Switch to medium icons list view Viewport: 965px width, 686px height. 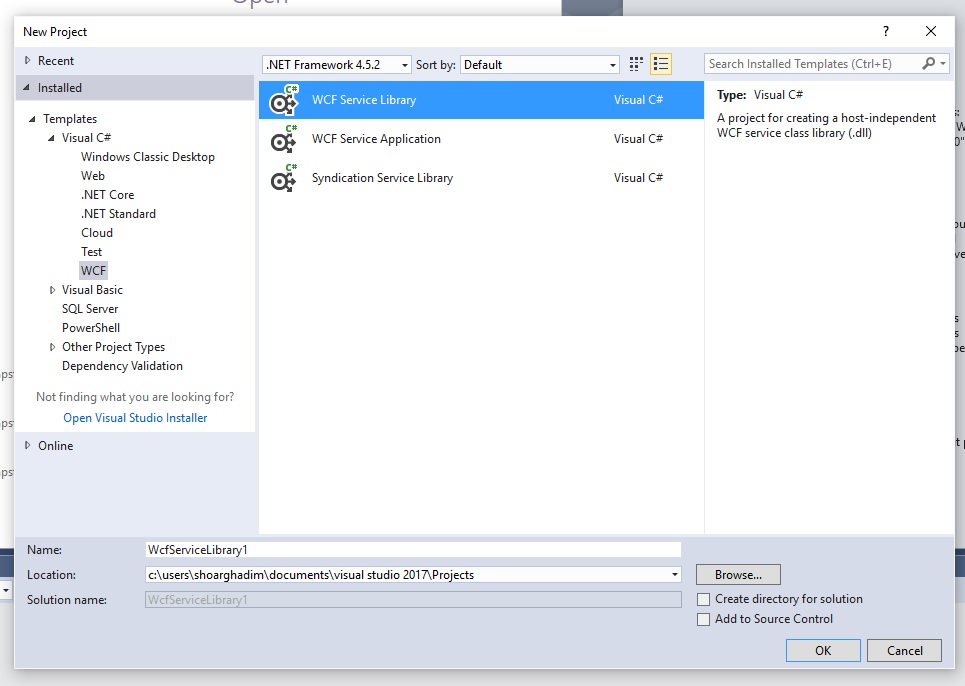click(661, 64)
